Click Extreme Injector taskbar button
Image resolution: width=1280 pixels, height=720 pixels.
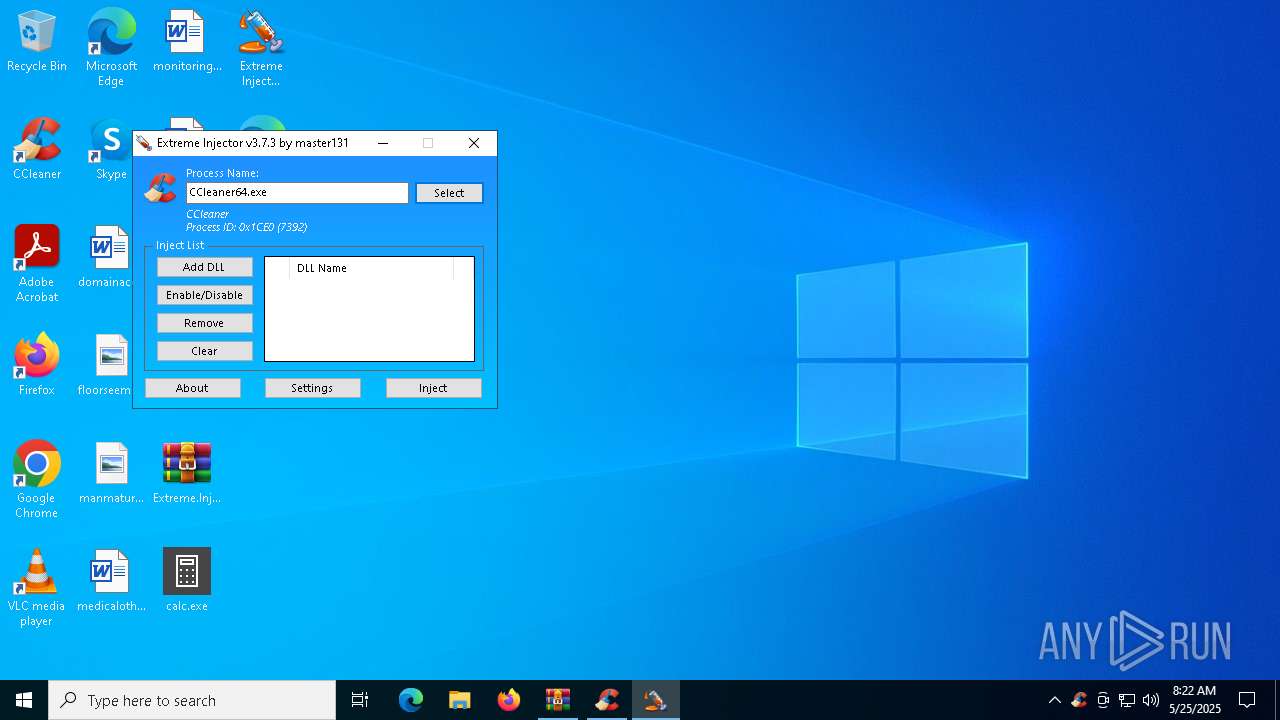pos(656,700)
